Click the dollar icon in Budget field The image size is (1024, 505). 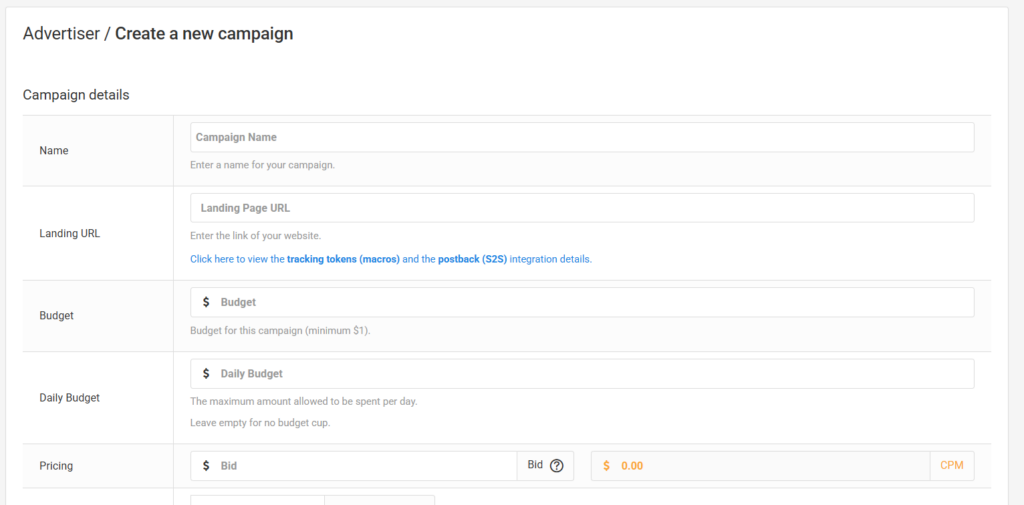click(x=206, y=302)
